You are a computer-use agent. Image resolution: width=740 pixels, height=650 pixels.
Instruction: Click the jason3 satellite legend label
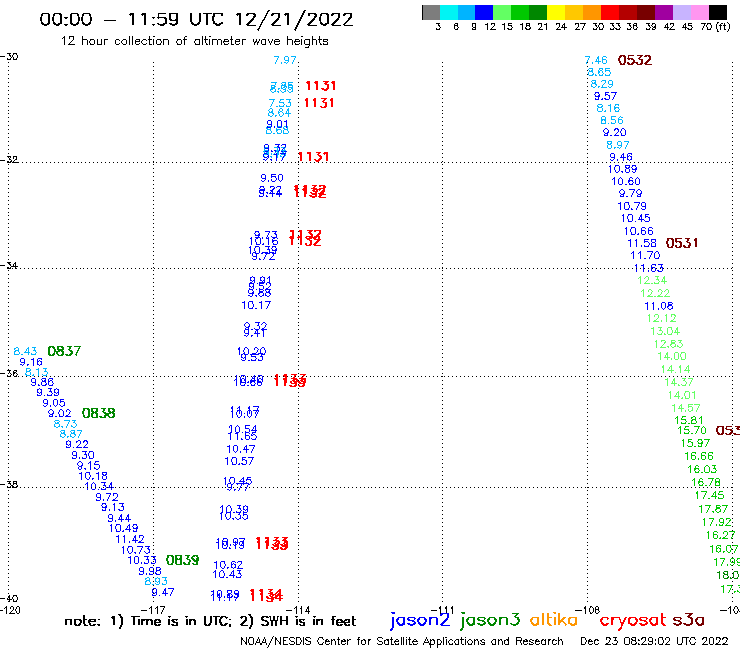coord(490,620)
